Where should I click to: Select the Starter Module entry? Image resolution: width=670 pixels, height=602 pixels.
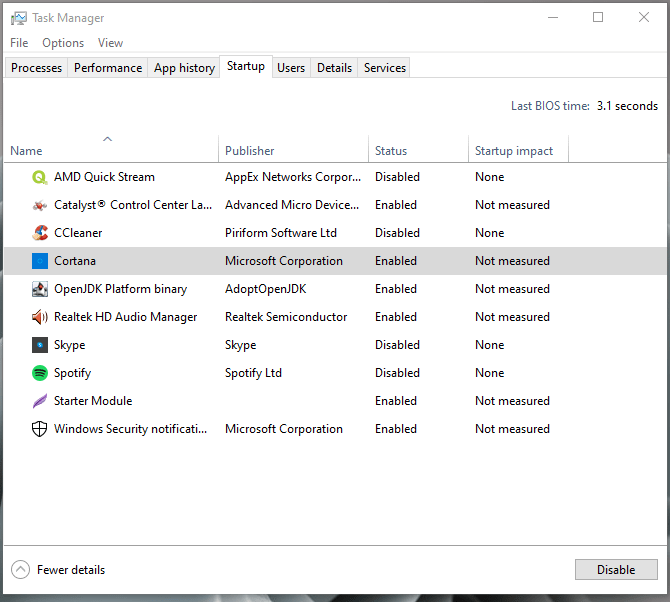tap(93, 401)
